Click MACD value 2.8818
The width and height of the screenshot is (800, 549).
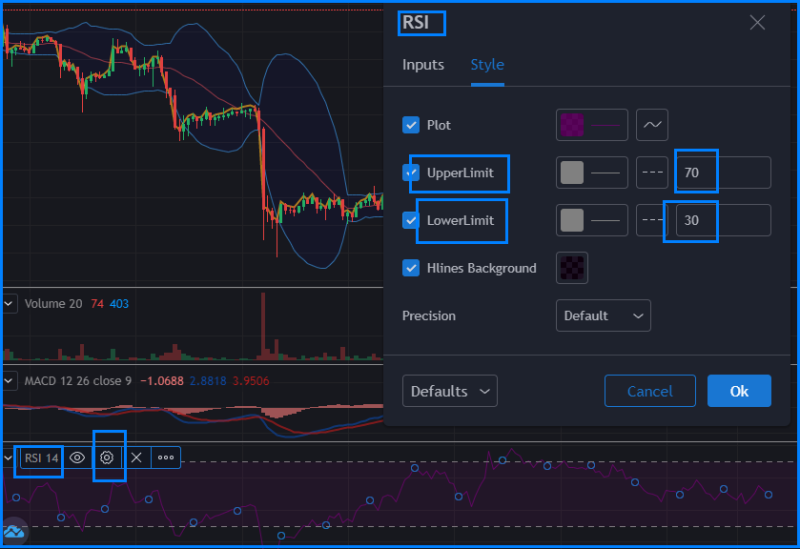[x=208, y=381]
